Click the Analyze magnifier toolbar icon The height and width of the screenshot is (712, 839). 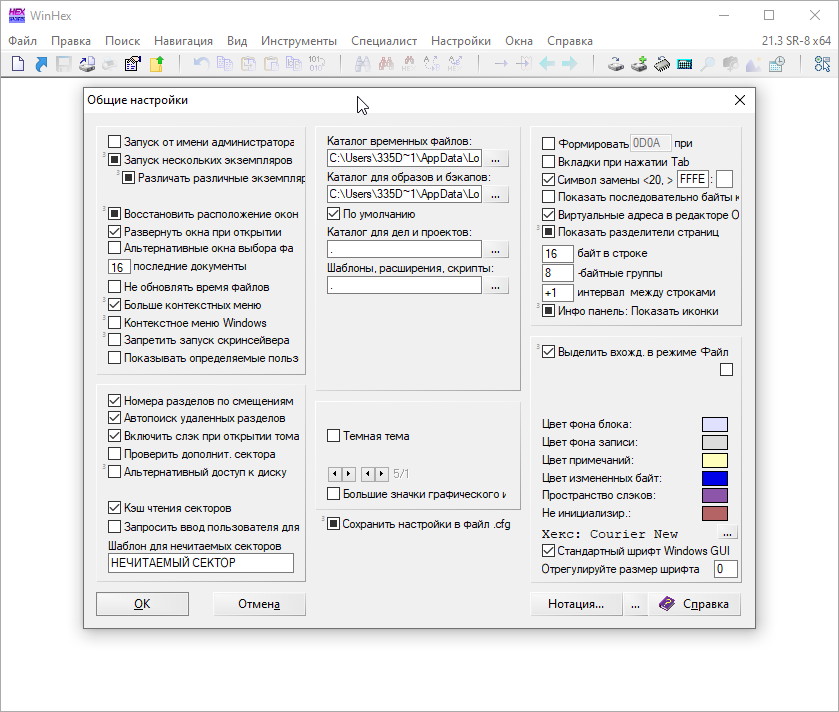coord(707,64)
